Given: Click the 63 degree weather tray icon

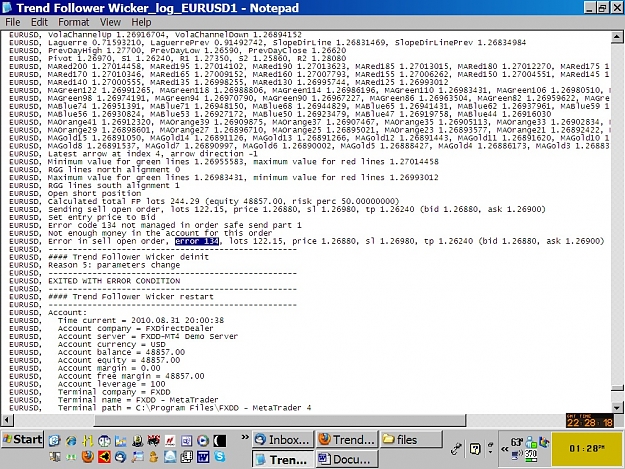Looking at the screenshot, I should [517, 442].
